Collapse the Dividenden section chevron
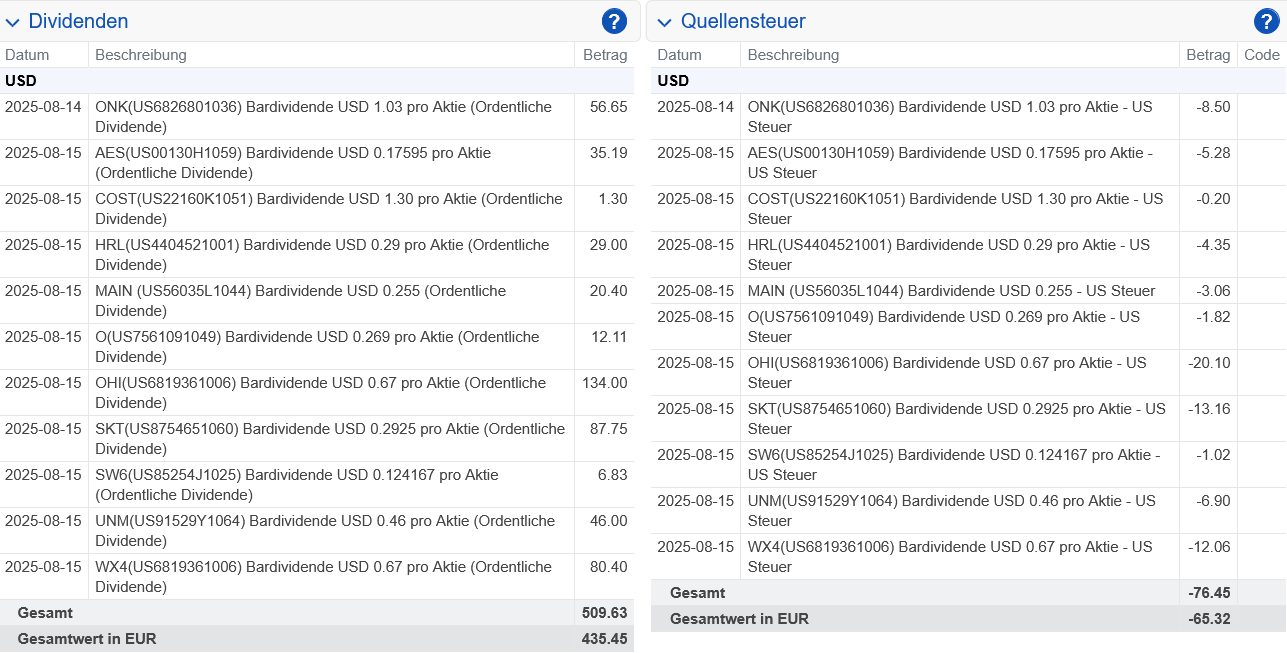 [x=13, y=22]
